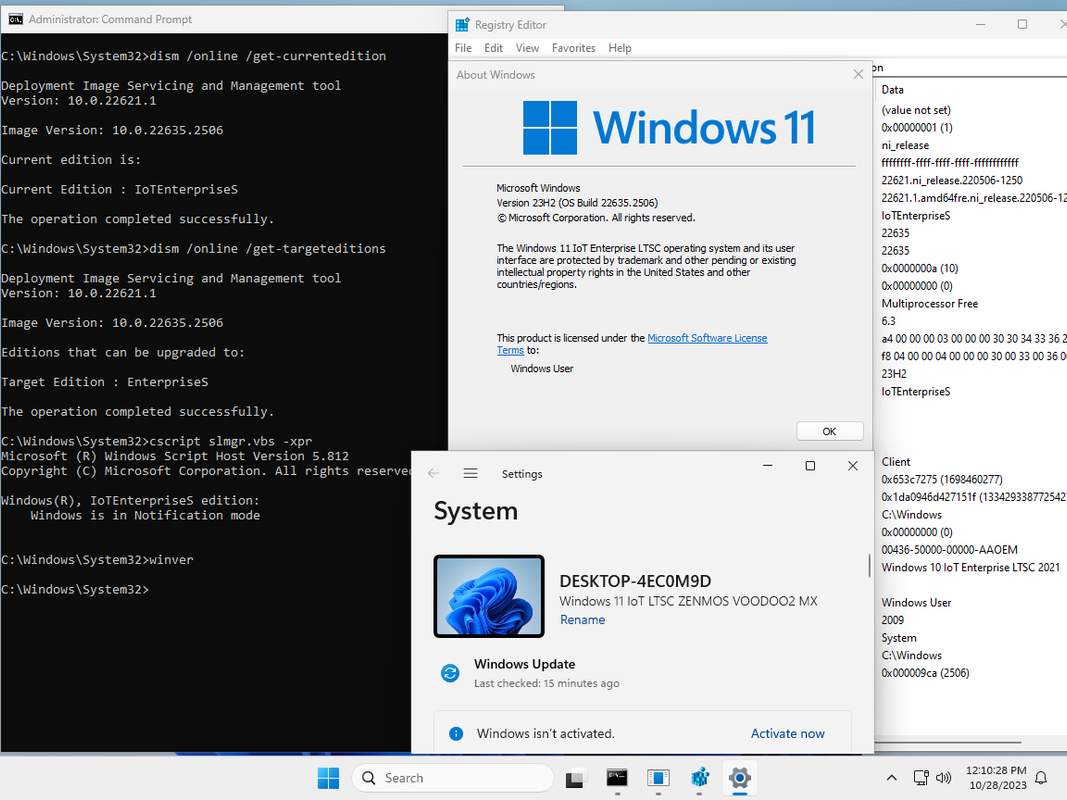This screenshot has height=800, width=1067.
Task: Click the Data column header in Registry
Action: tap(892, 90)
